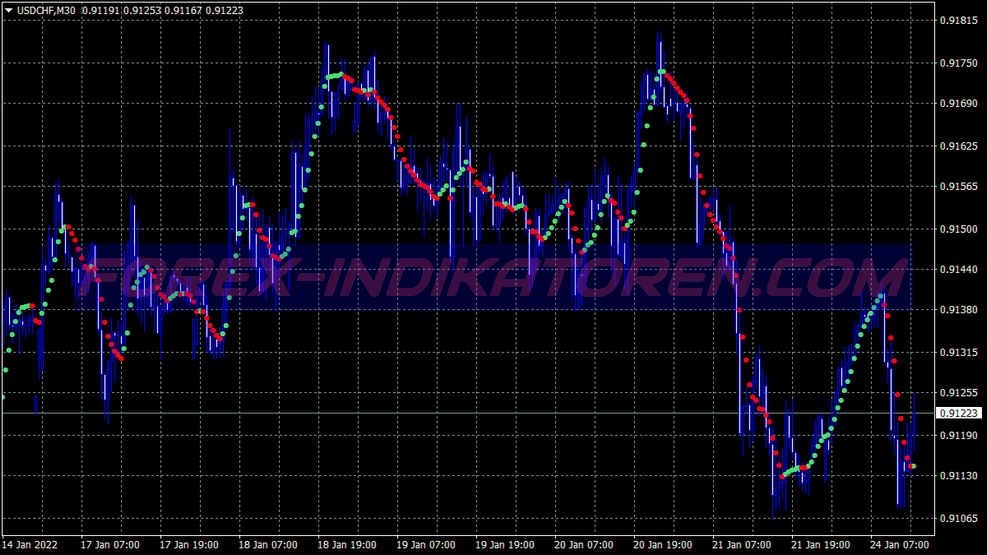Screen dimensions: 987x555
Task: Select the 0.91130 price axis label
Action: pos(959,476)
